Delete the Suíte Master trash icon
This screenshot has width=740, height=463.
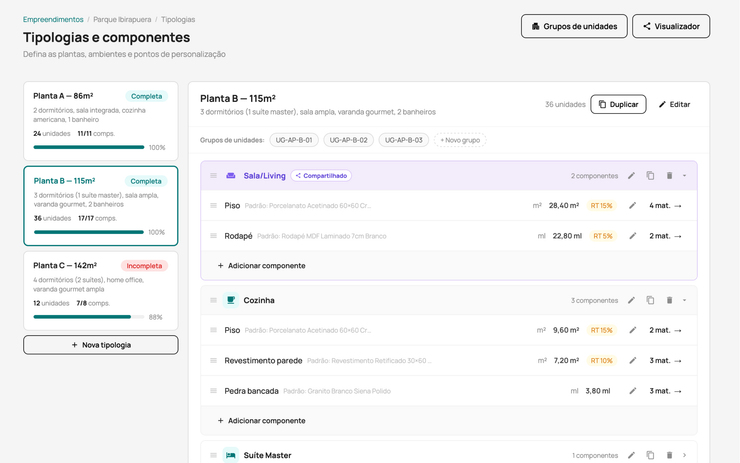pos(669,455)
